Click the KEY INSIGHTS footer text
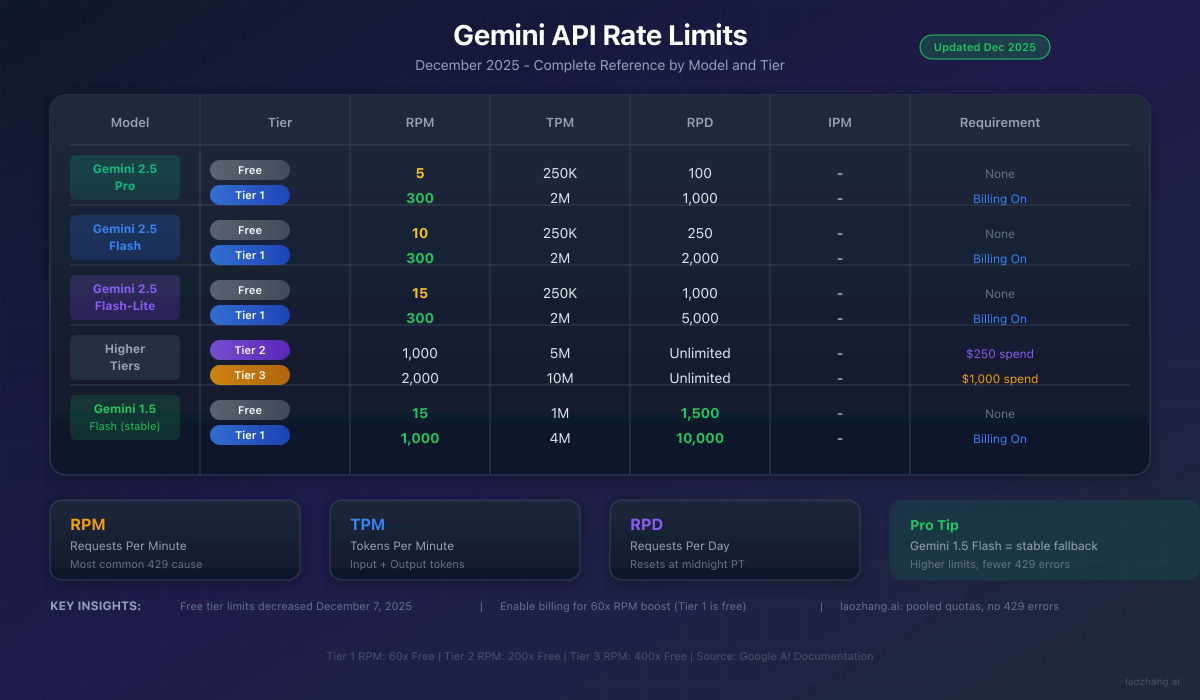The image size is (1200, 700). pyautogui.click(x=95, y=606)
